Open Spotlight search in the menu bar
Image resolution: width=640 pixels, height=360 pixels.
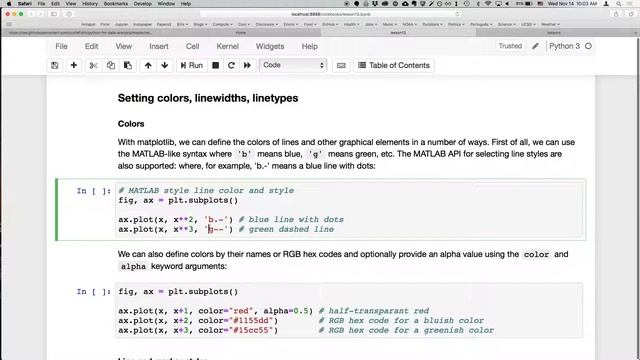(619, 4)
